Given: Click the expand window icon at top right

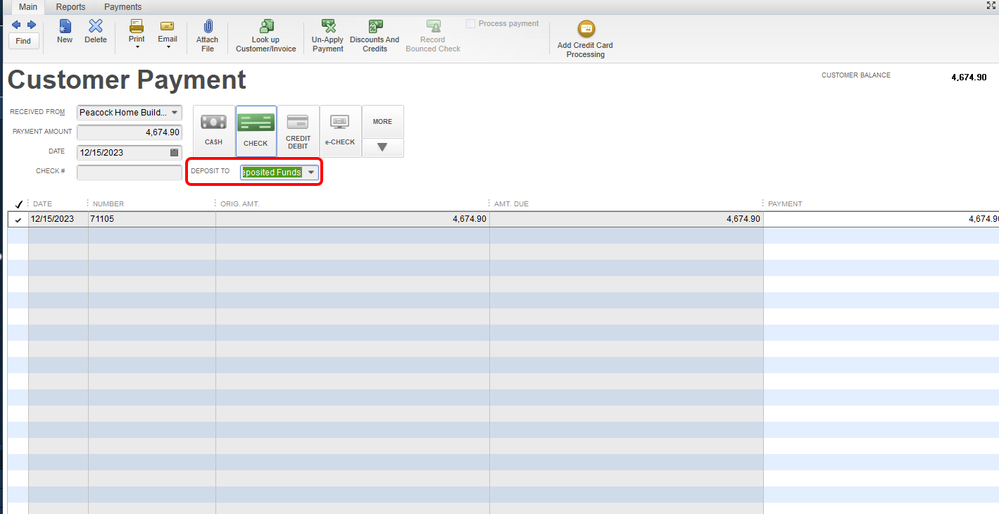Looking at the screenshot, I should [991, 5].
